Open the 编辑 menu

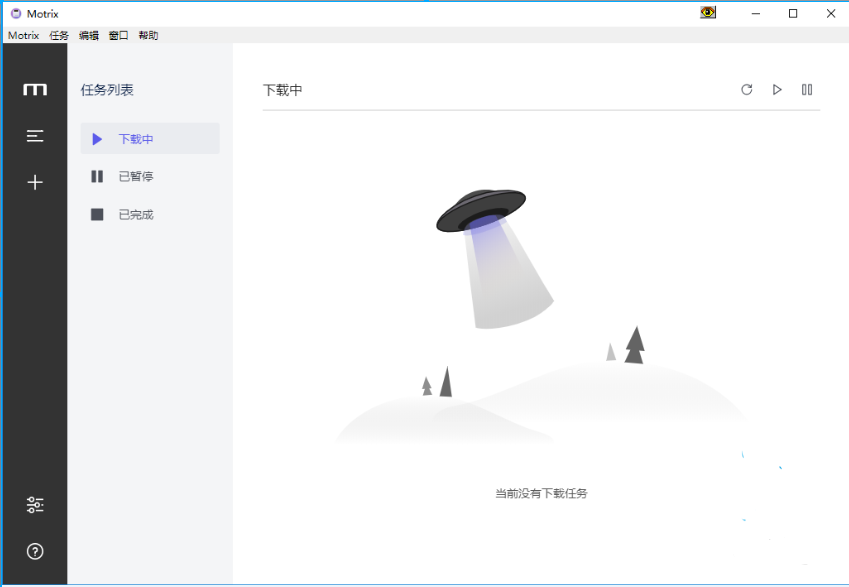[89, 35]
